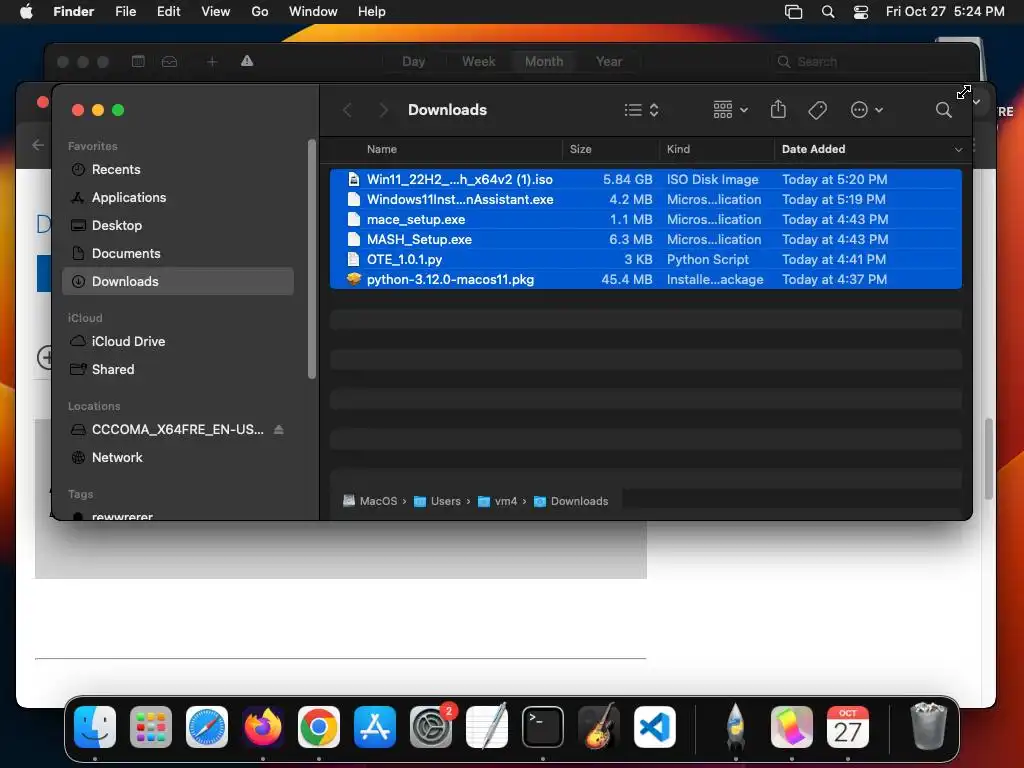Screen dimensions: 1024x768
Task: Click the Finder search magnifier icon
Action: [x=943, y=110]
